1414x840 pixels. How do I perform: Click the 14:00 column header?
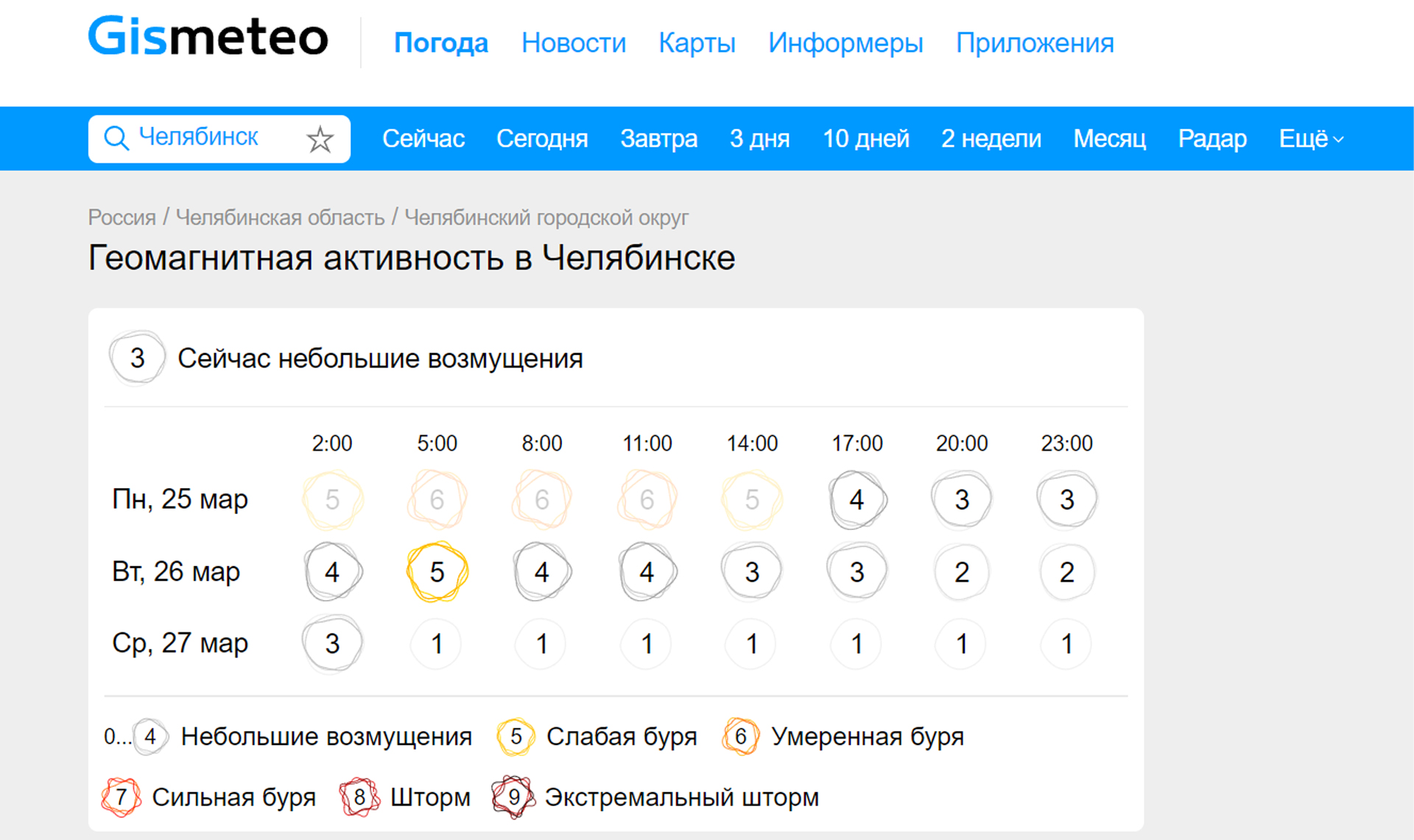752,443
